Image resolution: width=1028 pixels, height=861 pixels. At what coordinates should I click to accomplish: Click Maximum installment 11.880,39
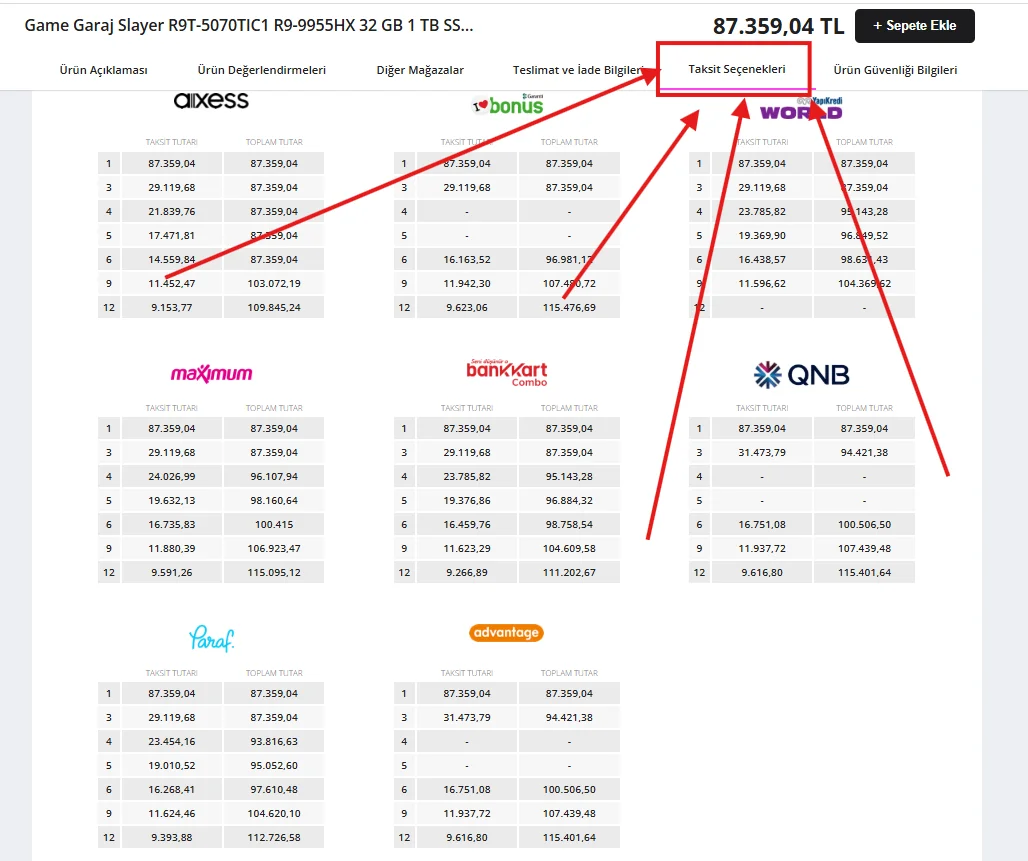coord(172,549)
